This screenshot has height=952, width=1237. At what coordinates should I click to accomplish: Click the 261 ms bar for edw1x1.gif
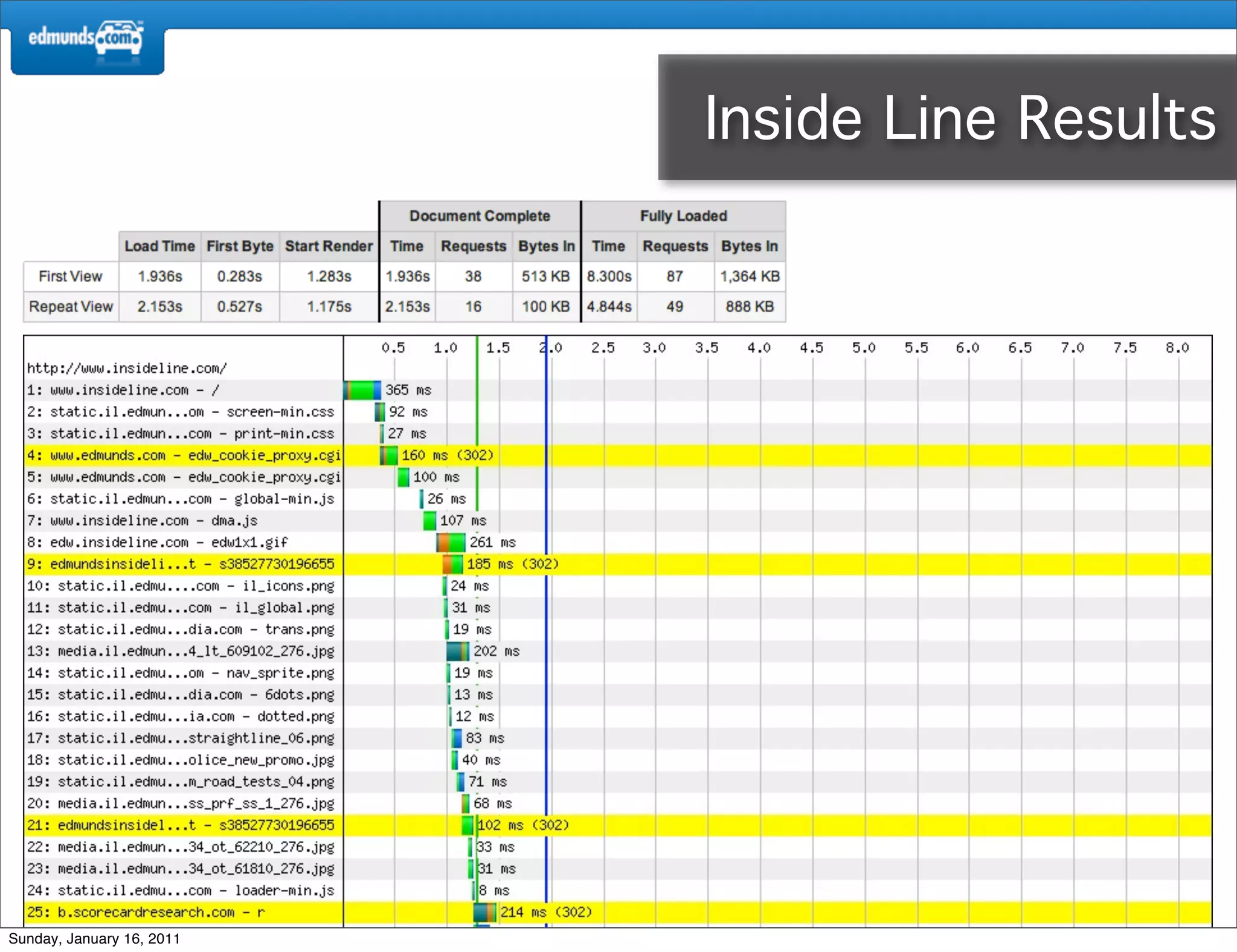tap(451, 542)
